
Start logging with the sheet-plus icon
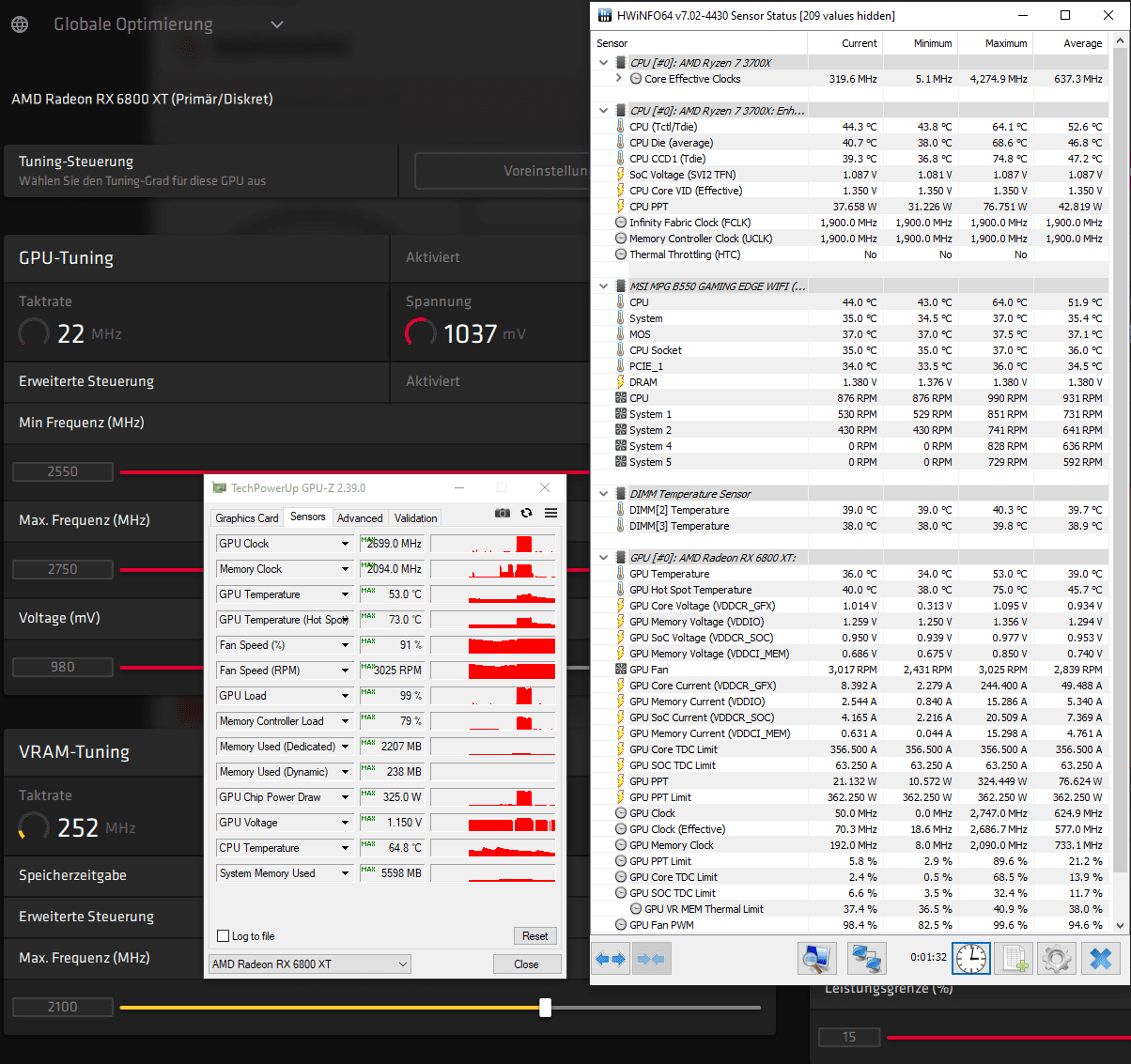click(1014, 959)
